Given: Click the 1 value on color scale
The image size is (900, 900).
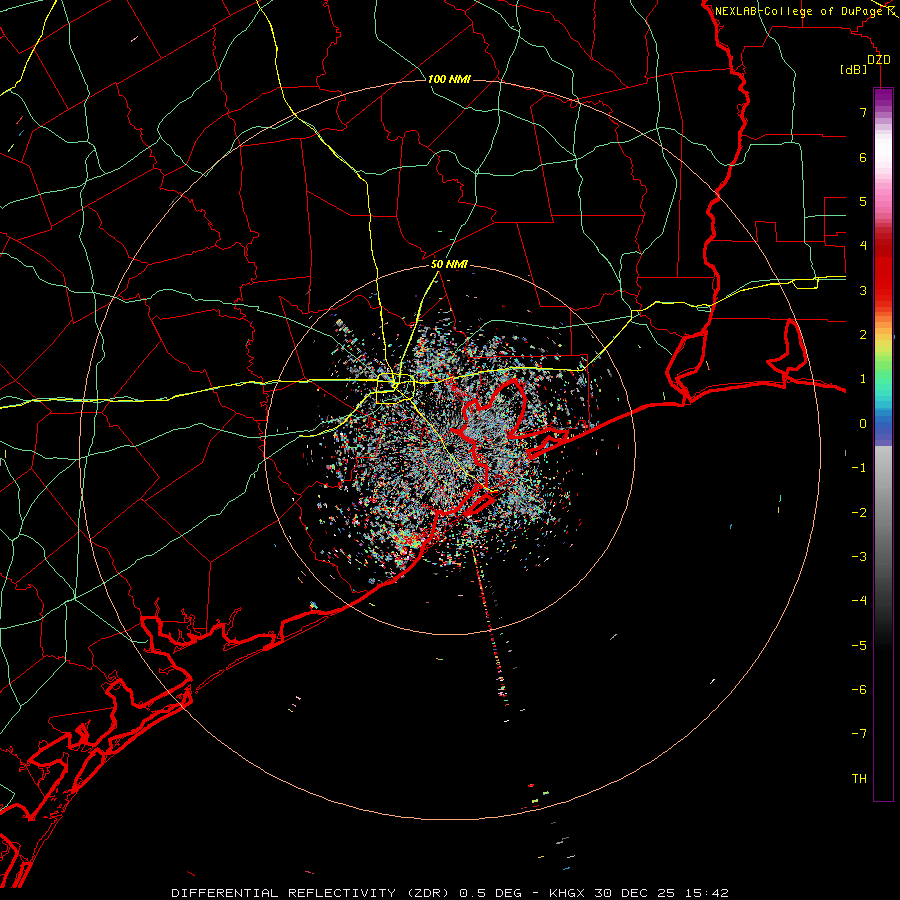Looking at the screenshot, I should [x=863, y=379].
